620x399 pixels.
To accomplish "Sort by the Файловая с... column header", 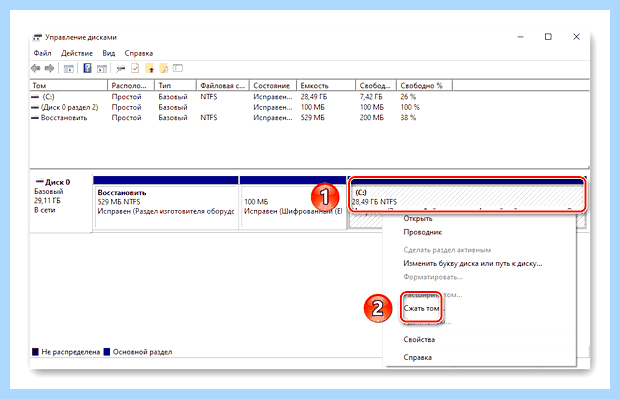I will pos(223,85).
